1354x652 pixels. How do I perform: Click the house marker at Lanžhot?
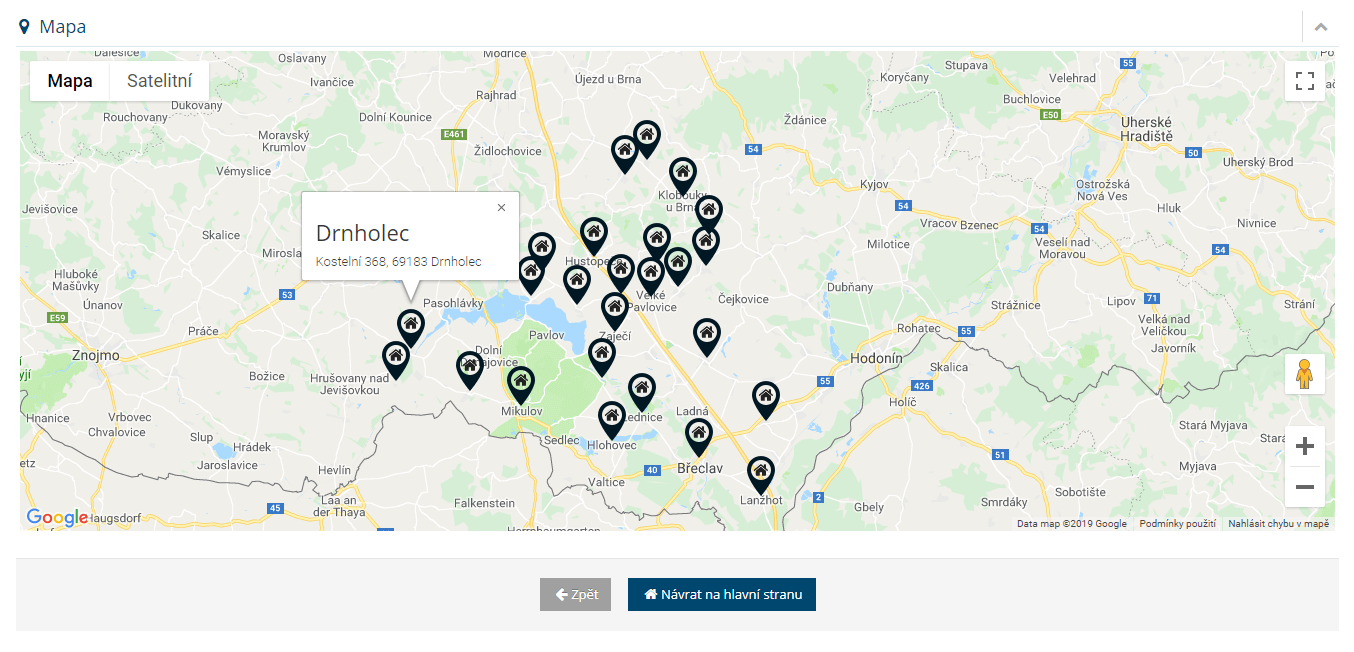(x=761, y=473)
